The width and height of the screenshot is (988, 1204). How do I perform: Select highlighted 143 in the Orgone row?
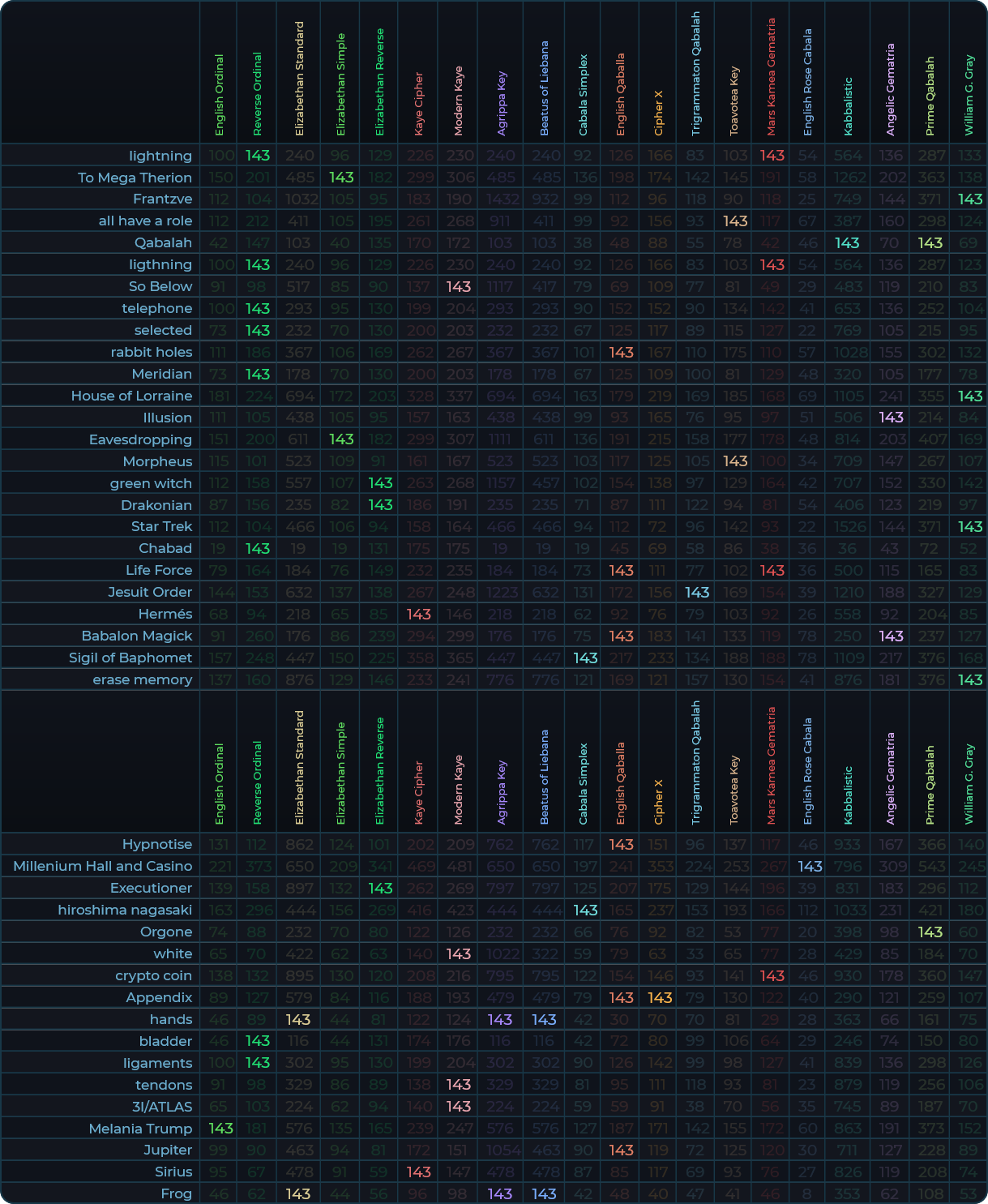930,932
